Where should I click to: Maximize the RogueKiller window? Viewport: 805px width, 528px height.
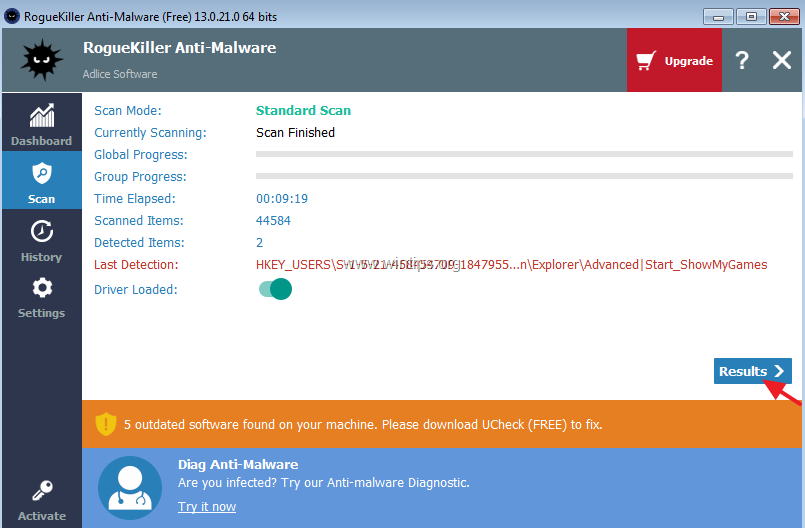751,17
